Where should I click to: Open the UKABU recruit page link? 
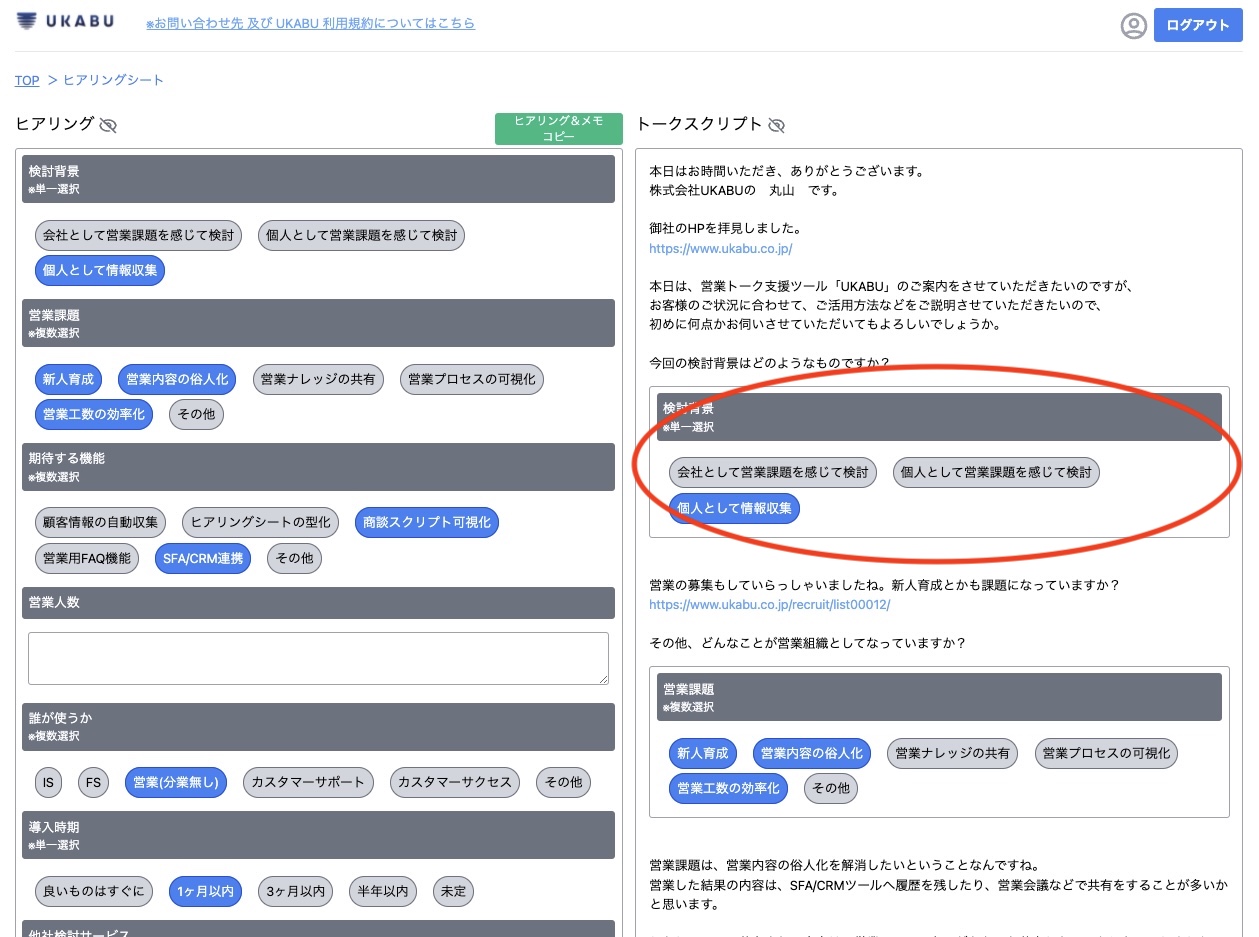pyautogui.click(x=768, y=604)
